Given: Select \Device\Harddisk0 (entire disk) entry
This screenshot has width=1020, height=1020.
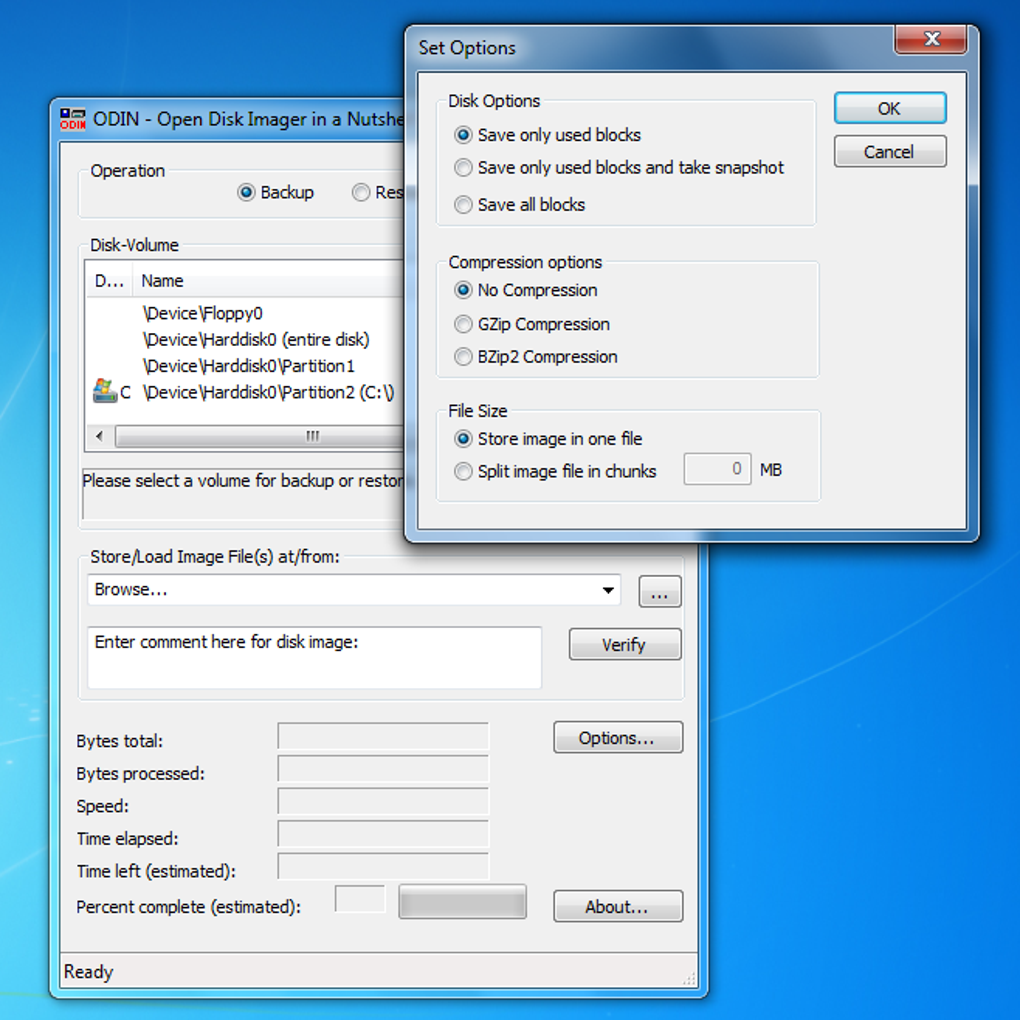Looking at the screenshot, I should (x=256, y=340).
